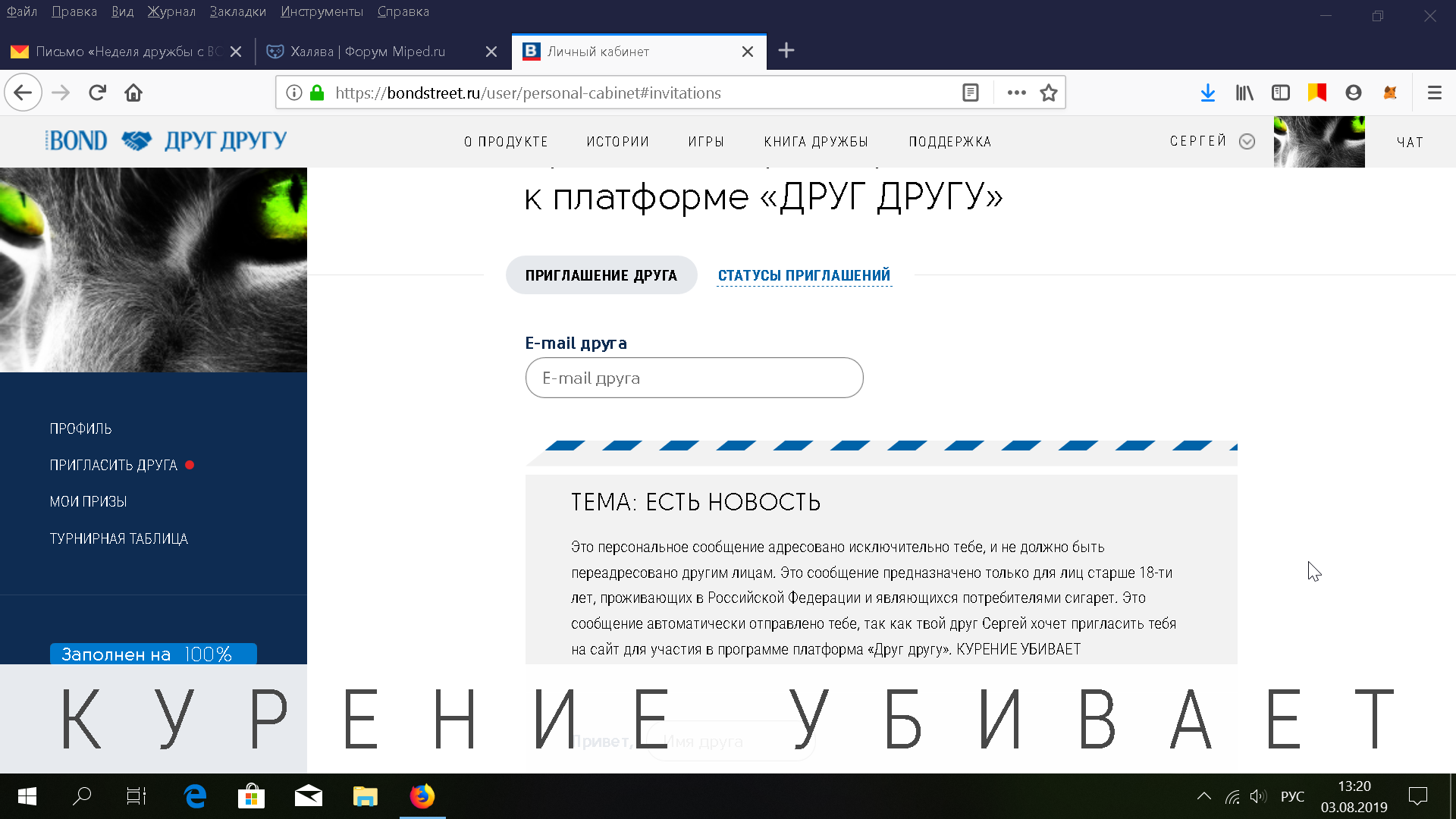Screen dimensions: 1456x819
Task: Open Microsoft Store from the taskbar
Action: coord(251,796)
